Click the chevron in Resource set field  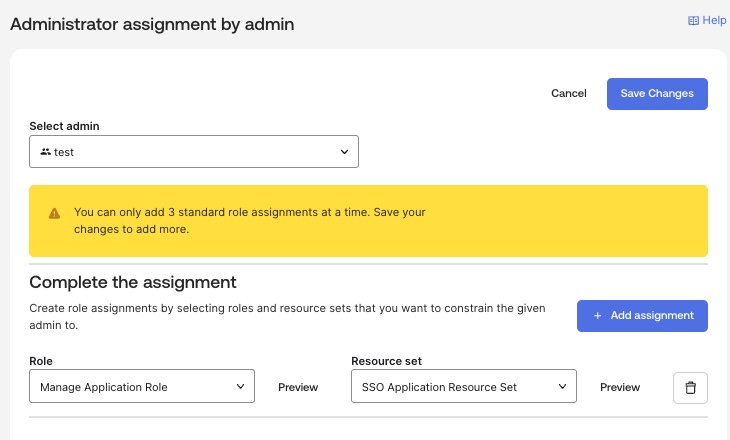pos(562,387)
